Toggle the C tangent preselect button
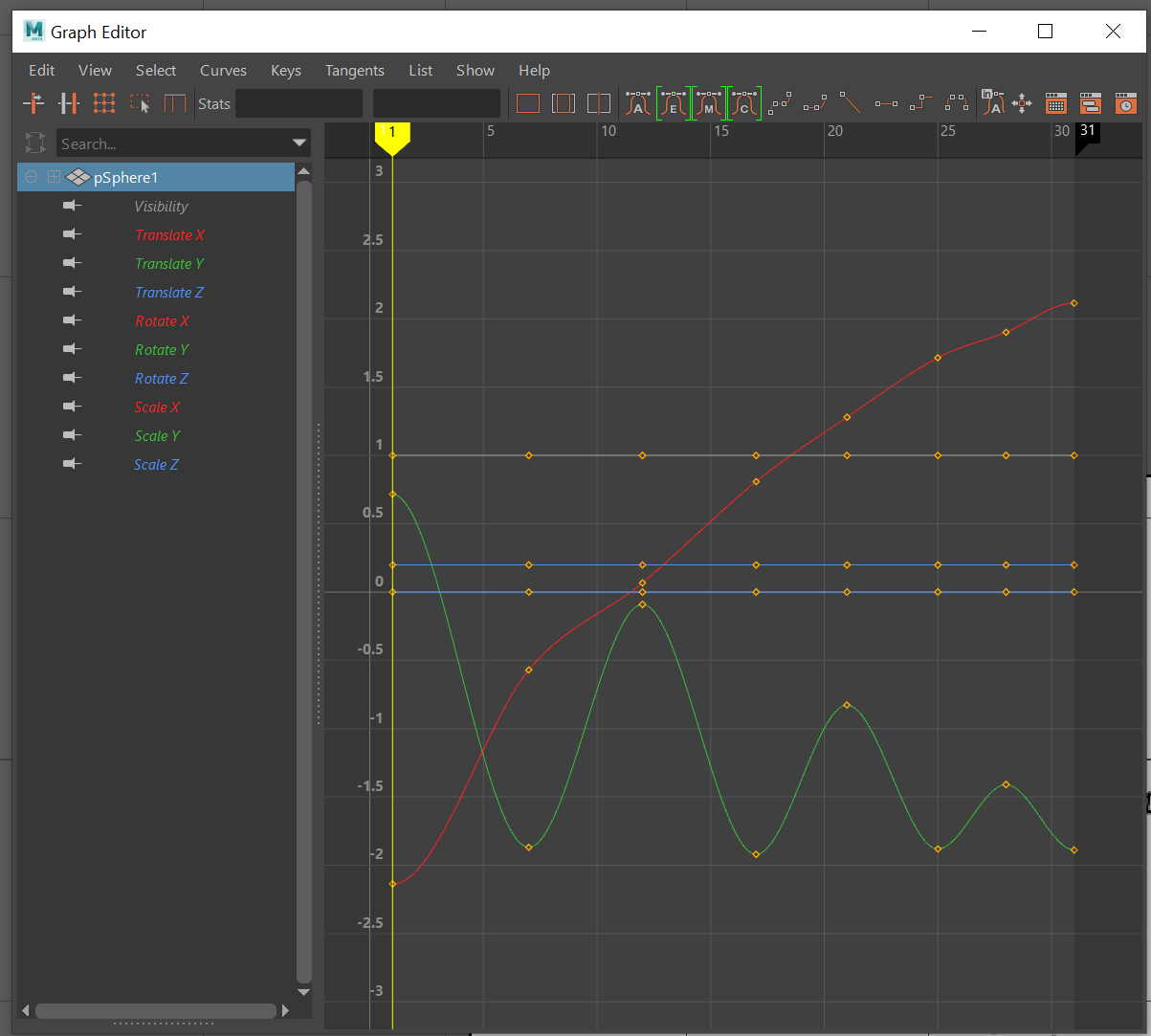The width and height of the screenshot is (1151, 1036). click(x=744, y=103)
